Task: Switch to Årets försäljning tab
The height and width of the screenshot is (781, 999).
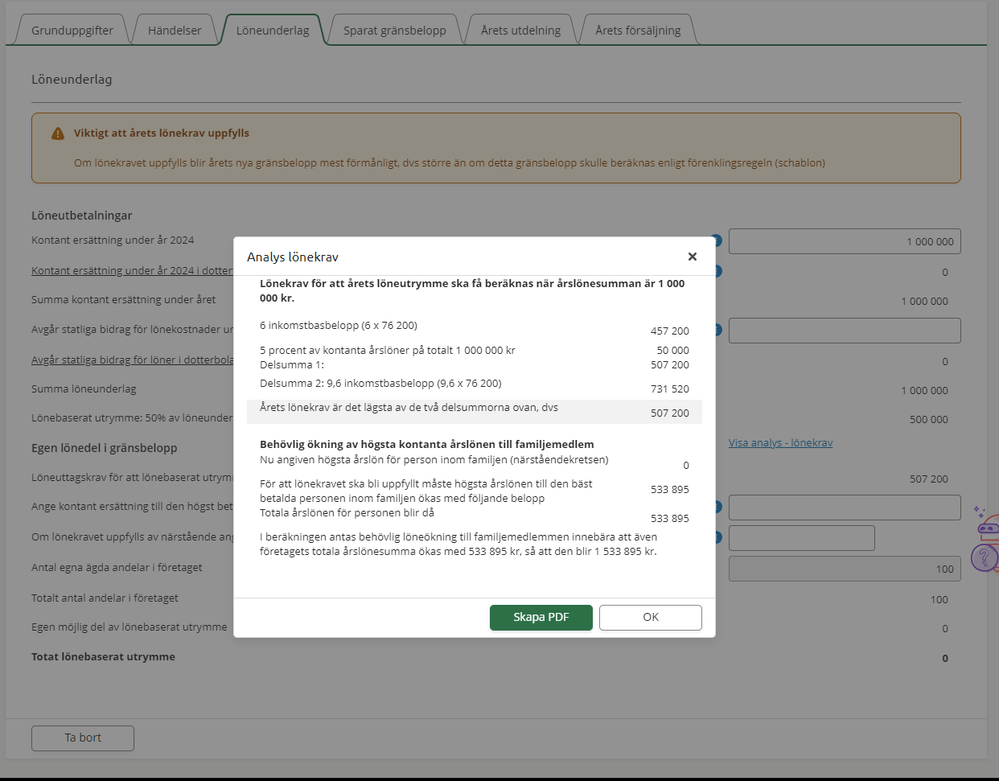Action: [637, 30]
